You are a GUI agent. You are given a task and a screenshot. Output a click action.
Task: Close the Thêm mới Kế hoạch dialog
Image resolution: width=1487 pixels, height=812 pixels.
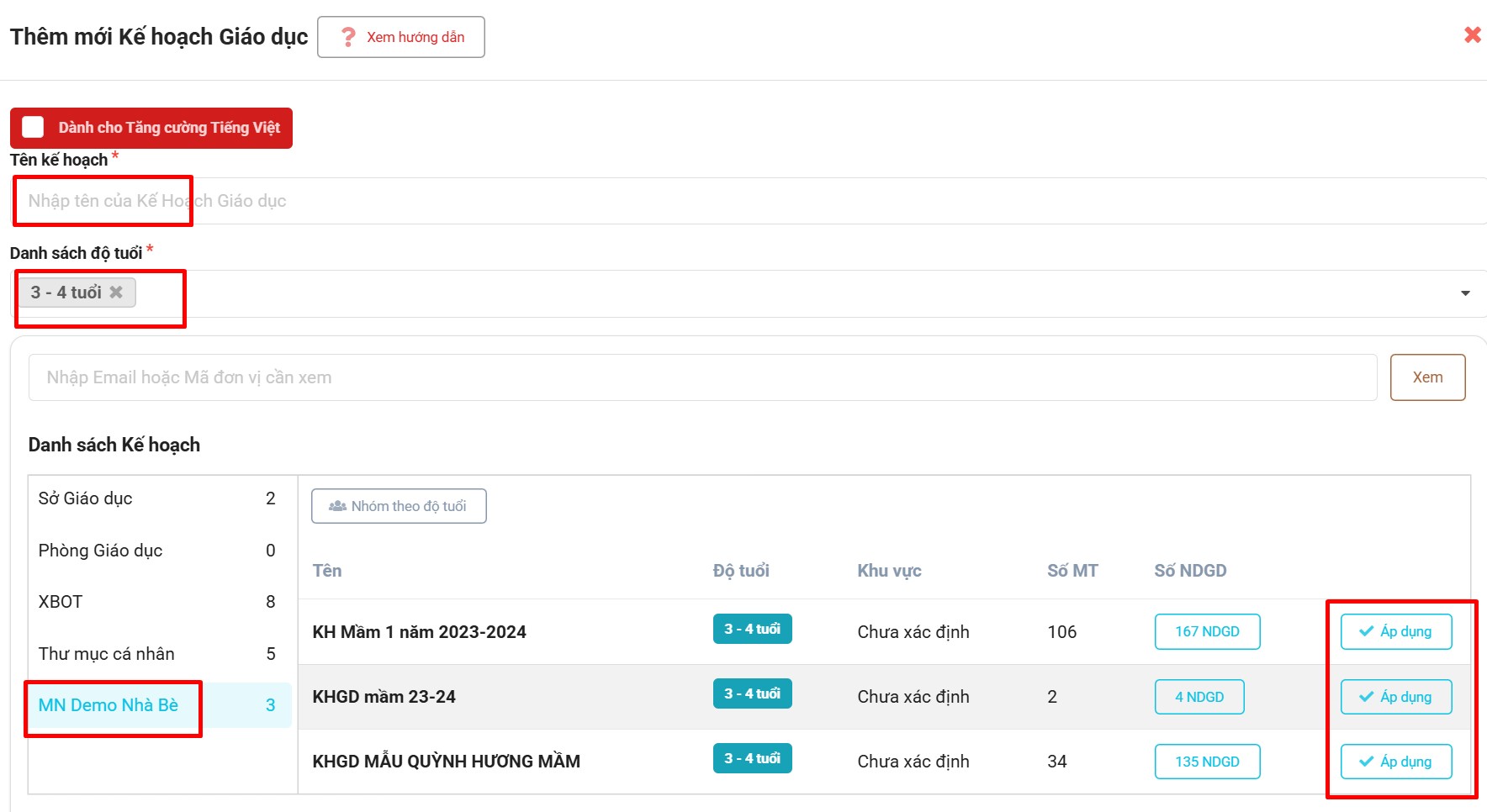(1472, 34)
